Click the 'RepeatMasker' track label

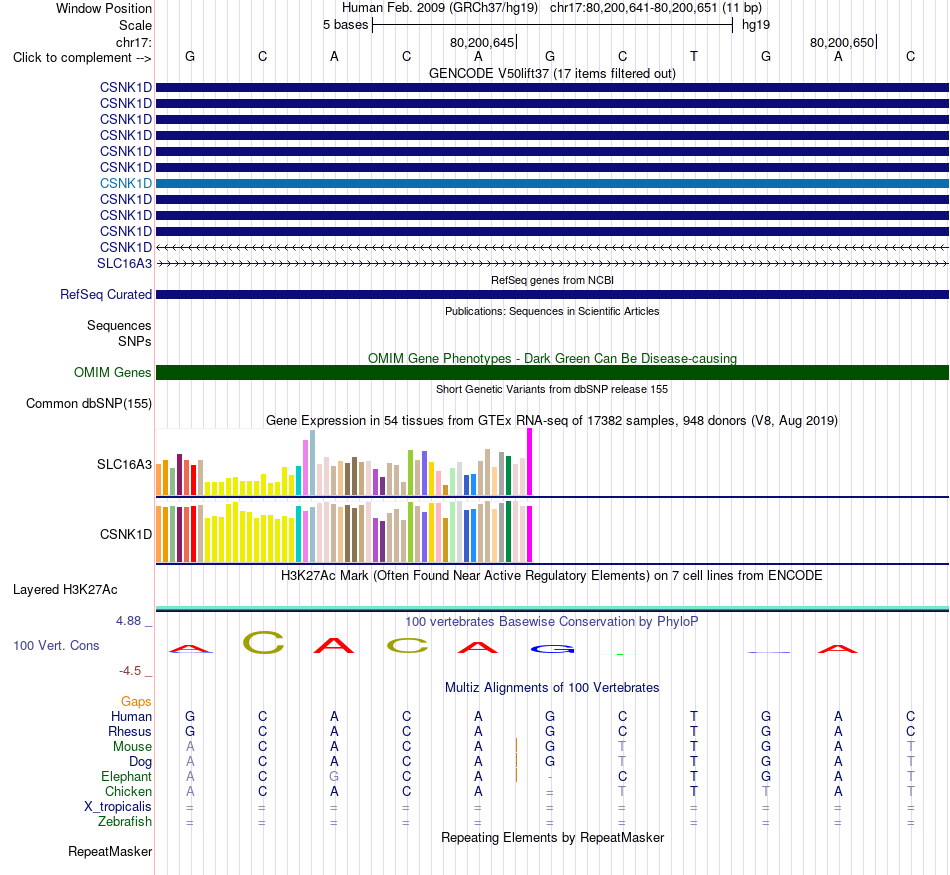[110, 851]
